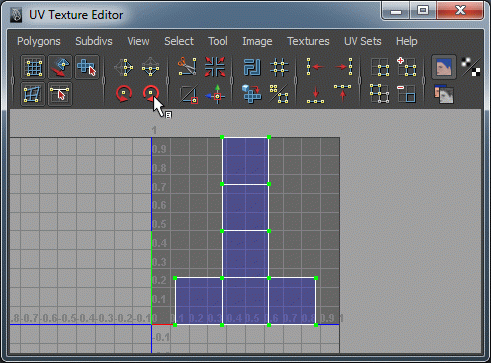Toggle isolate select mode icon

pyautogui.click(x=380, y=67)
